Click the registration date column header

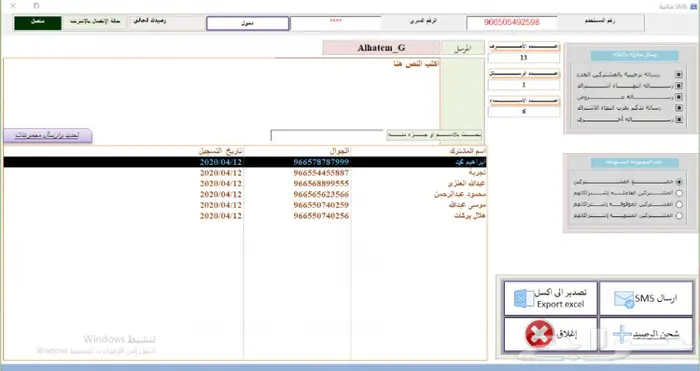[220, 151]
